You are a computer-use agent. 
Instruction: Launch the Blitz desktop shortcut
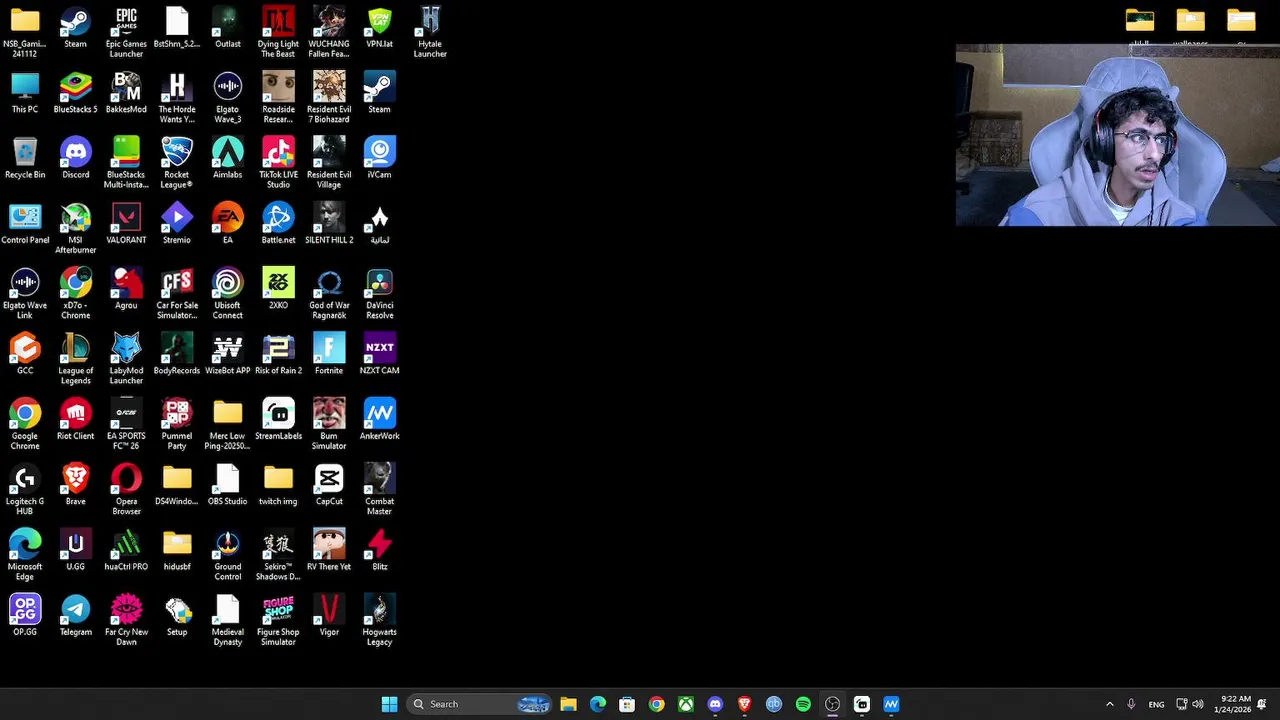379,550
